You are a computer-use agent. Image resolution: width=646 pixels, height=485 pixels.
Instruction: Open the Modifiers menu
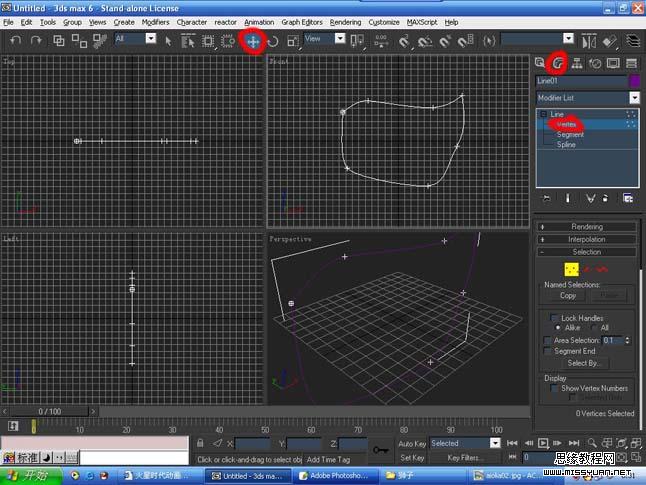tap(155, 22)
